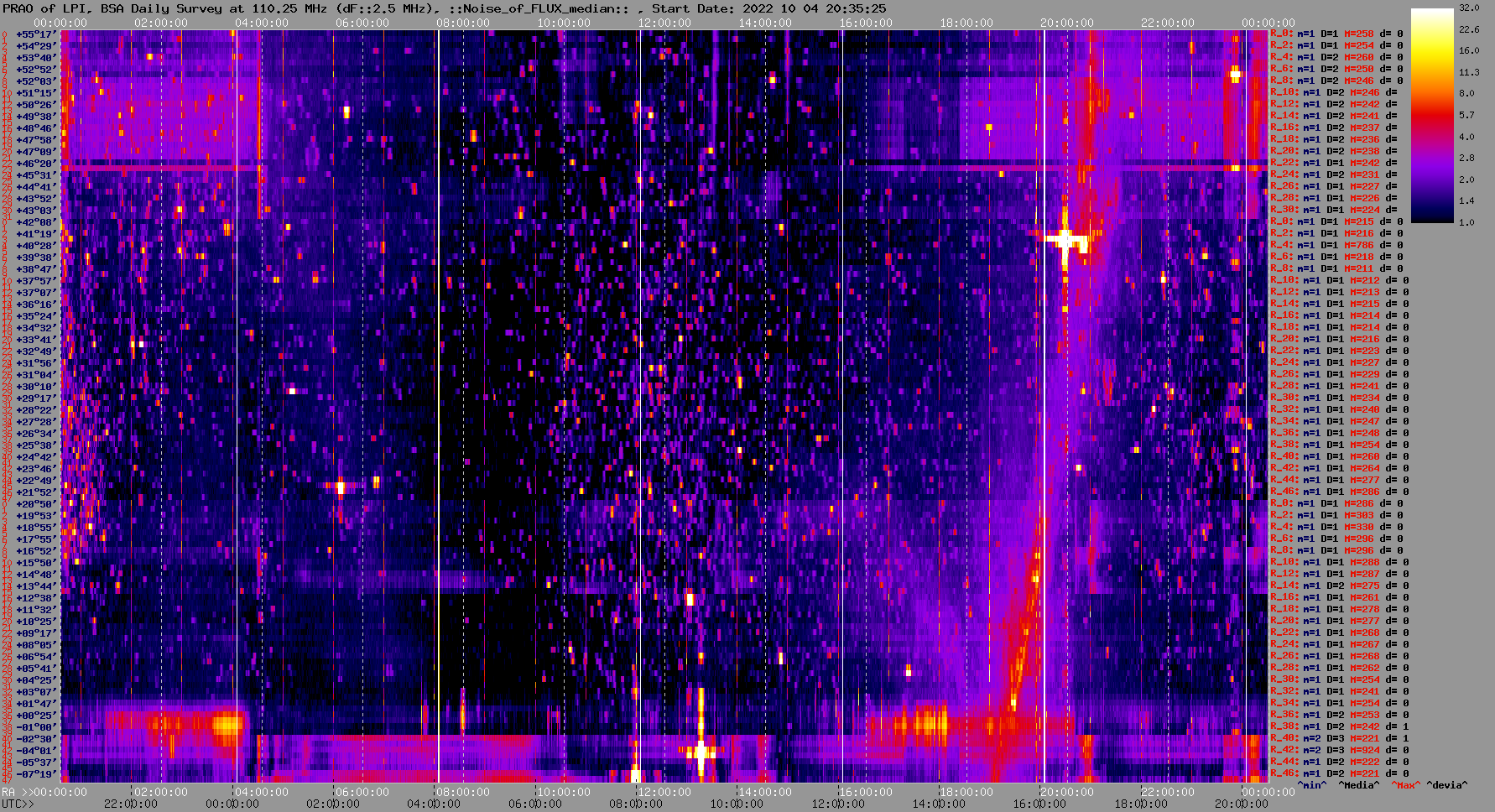
Task: Select the stats row containing "M=288"
Action: pyautogui.click(x=1339, y=563)
